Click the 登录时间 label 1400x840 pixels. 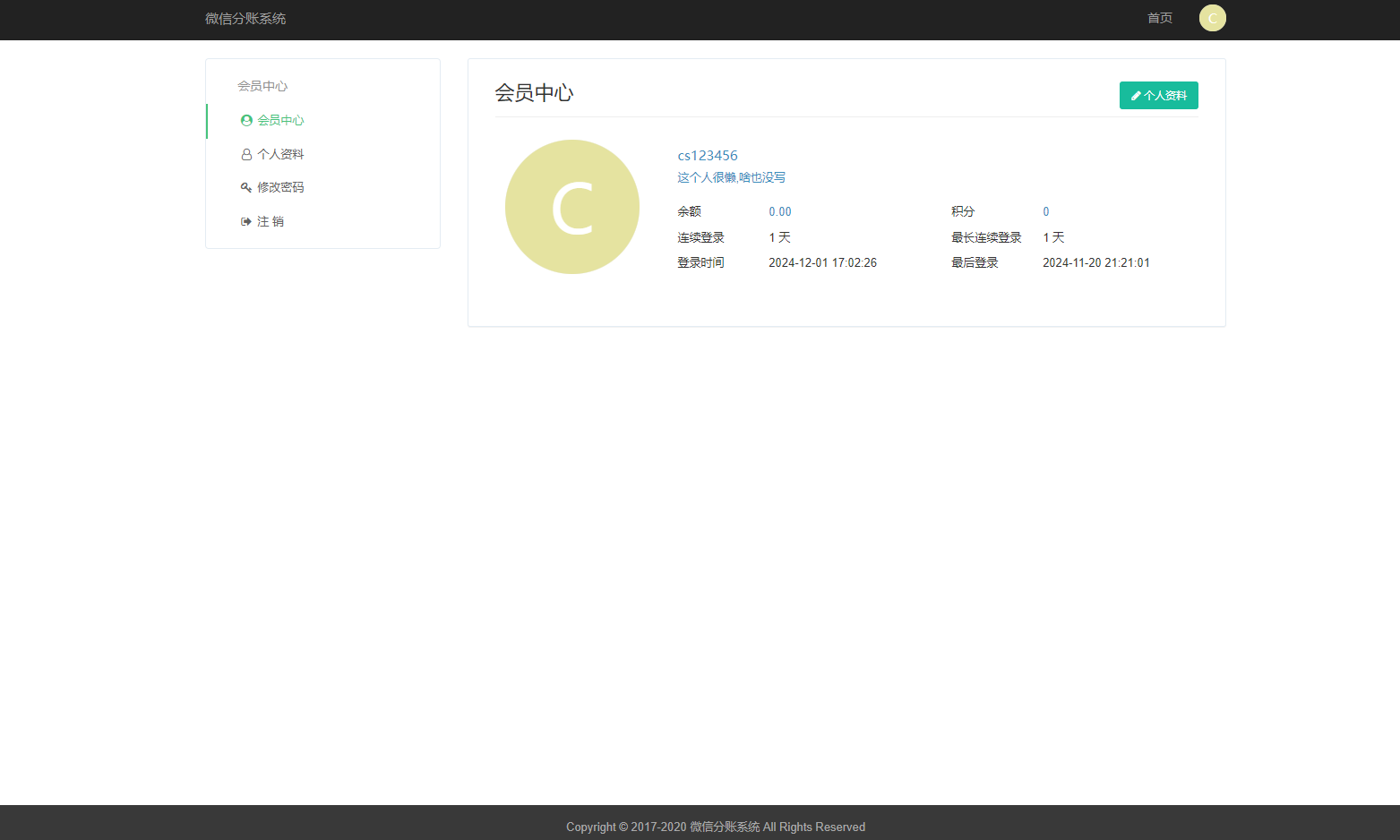(x=700, y=262)
